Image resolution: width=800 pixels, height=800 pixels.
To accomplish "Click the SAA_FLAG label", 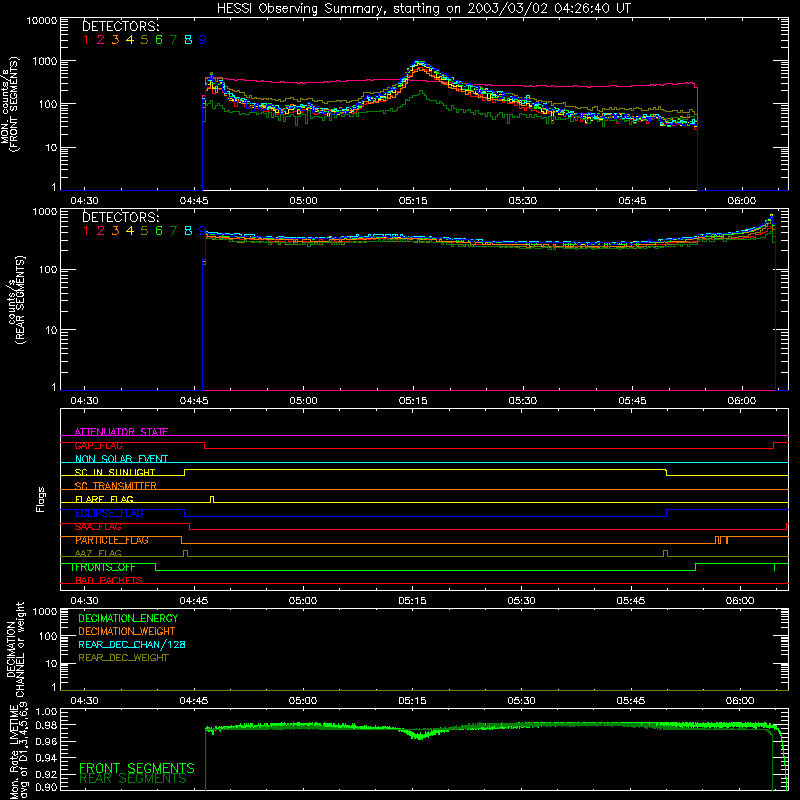I will (98, 526).
